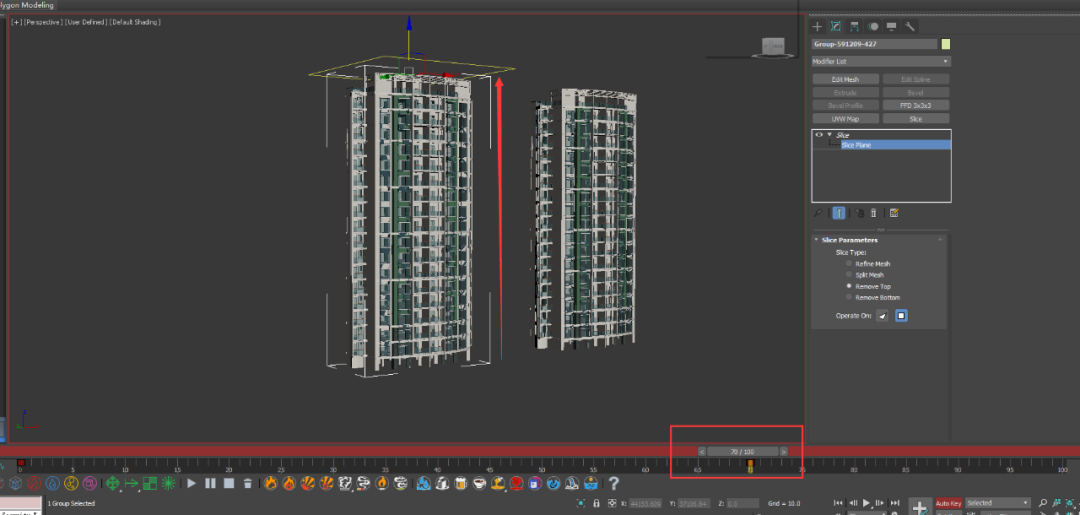Apply the UVW Map modifier button
The image size is (1080, 515).
845,118
